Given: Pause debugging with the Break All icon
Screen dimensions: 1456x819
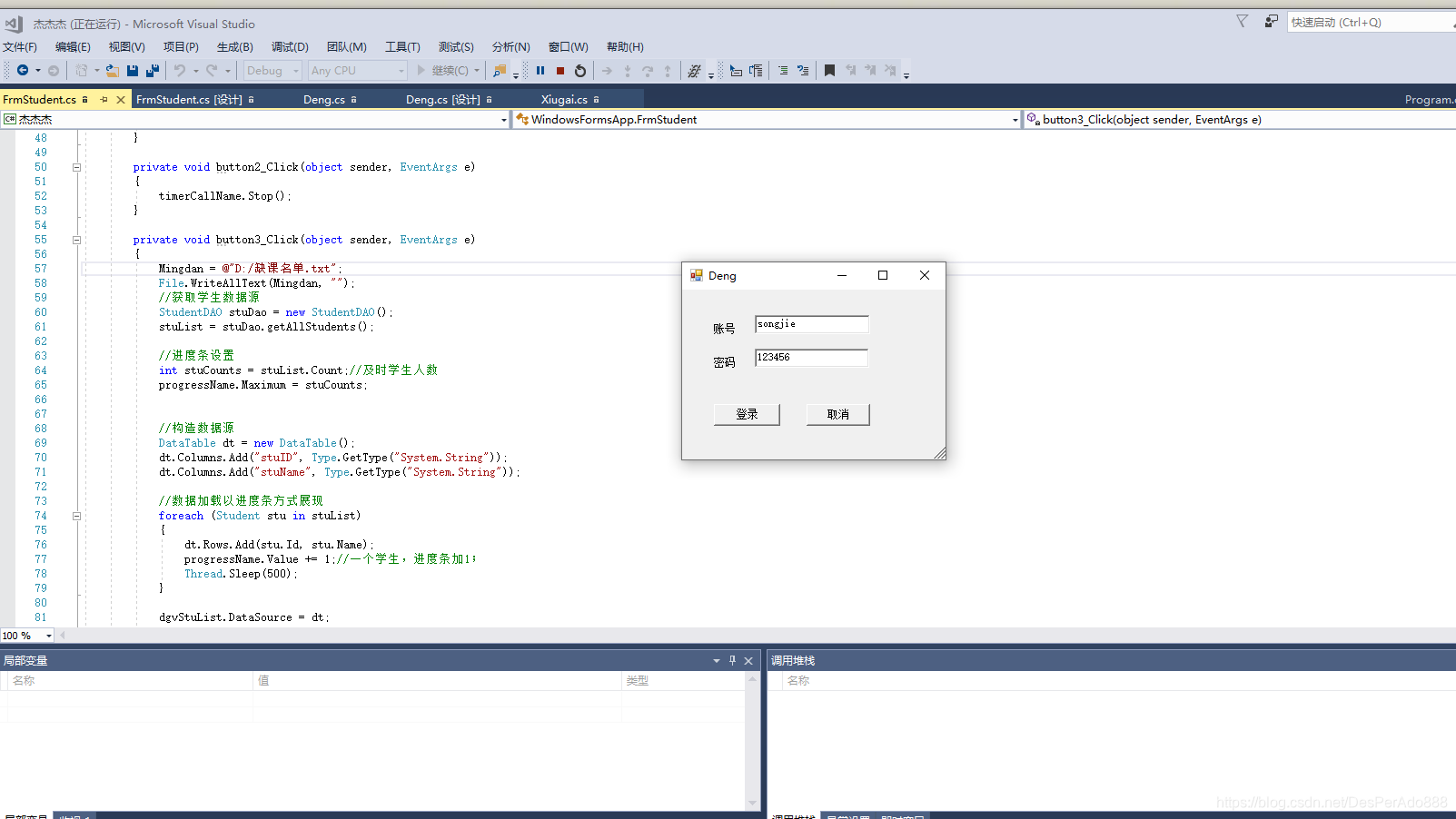Looking at the screenshot, I should (x=540, y=71).
